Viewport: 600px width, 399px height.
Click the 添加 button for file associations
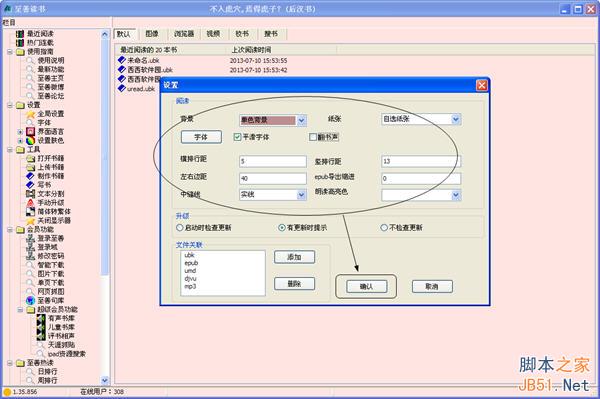pos(294,257)
